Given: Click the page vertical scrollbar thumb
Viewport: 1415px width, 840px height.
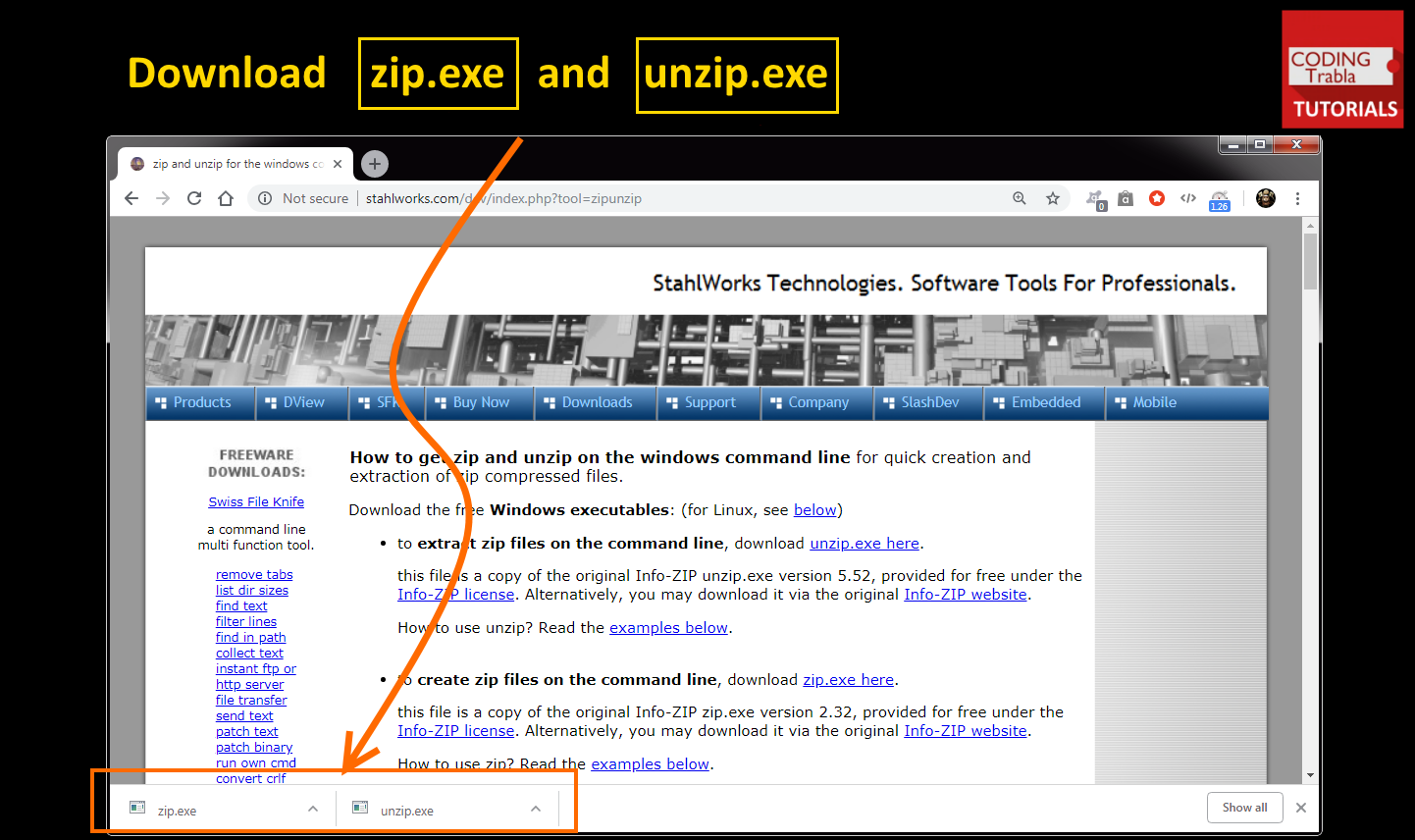Looking at the screenshot, I should pos(1310,261).
